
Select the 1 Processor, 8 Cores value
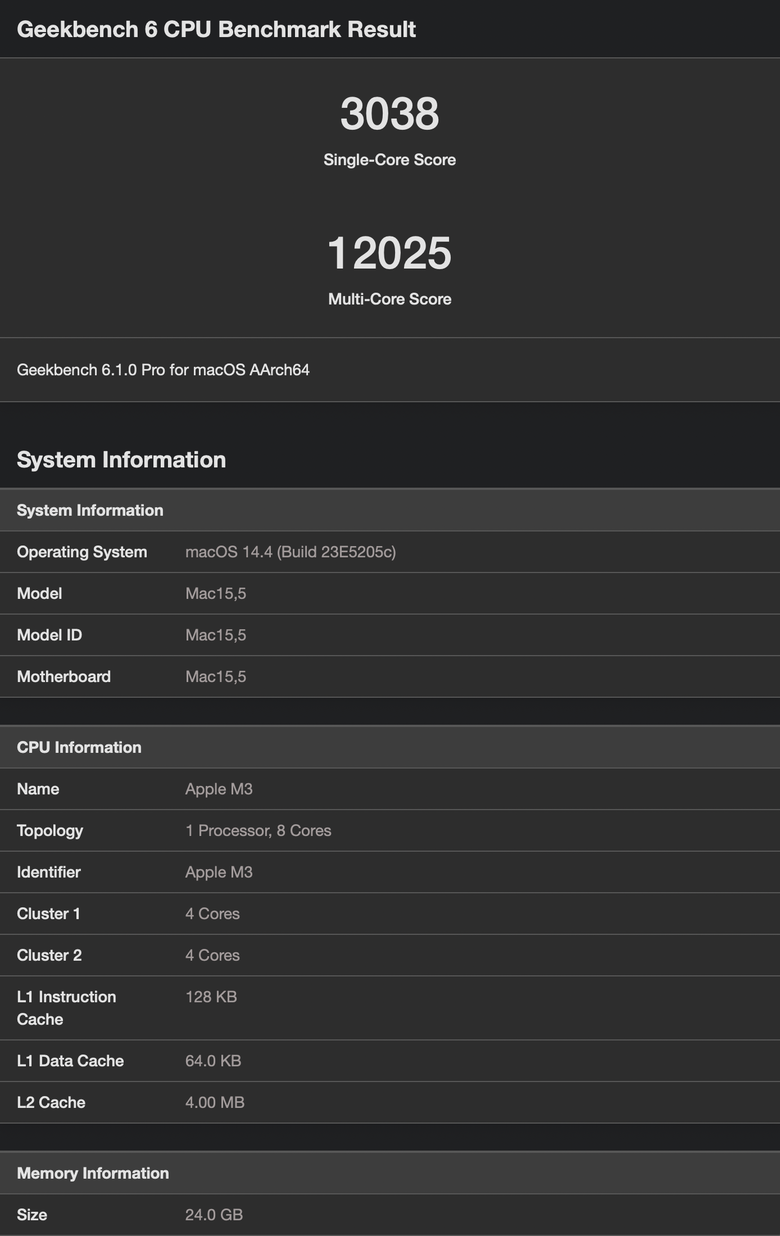[x=258, y=831]
